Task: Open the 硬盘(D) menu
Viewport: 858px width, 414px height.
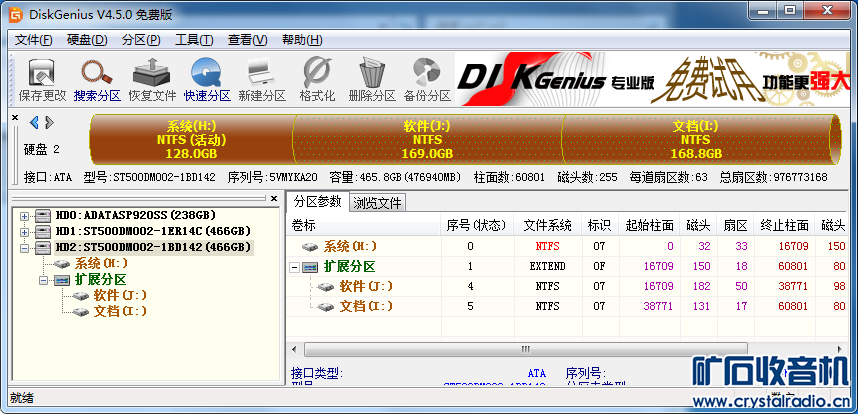Action: click(x=88, y=40)
